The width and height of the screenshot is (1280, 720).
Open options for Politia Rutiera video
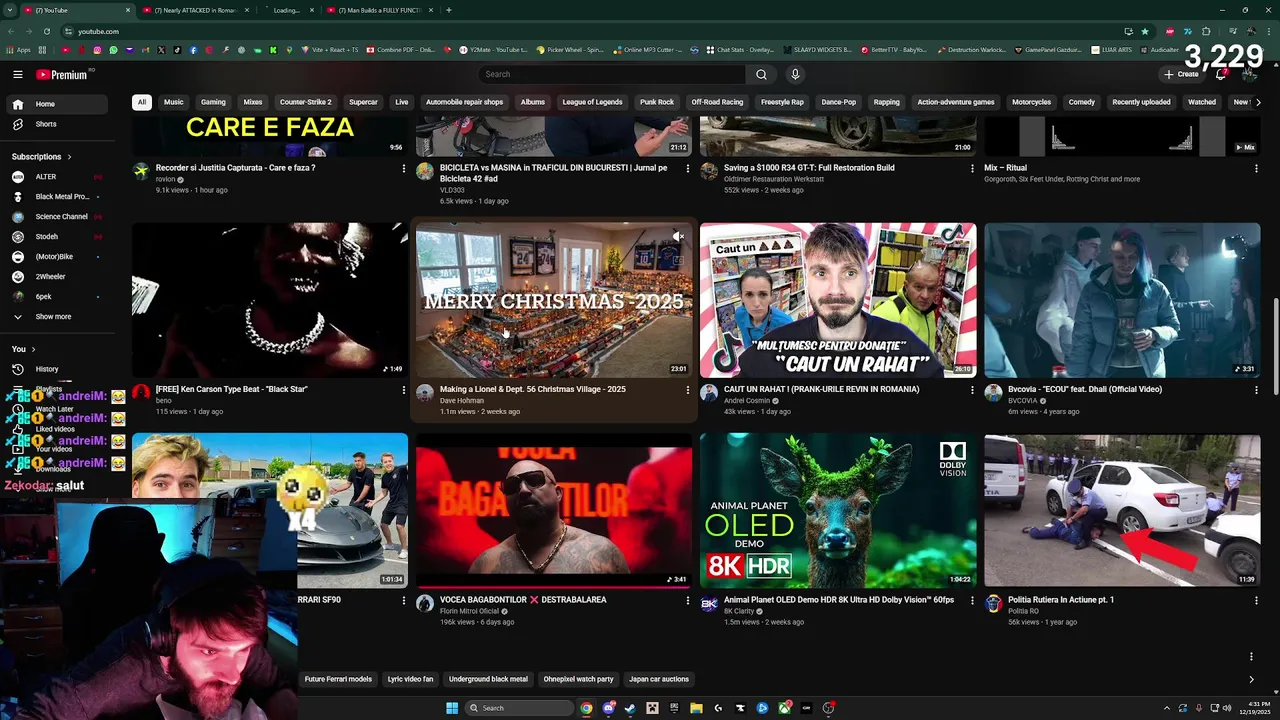click(1256, 600)
